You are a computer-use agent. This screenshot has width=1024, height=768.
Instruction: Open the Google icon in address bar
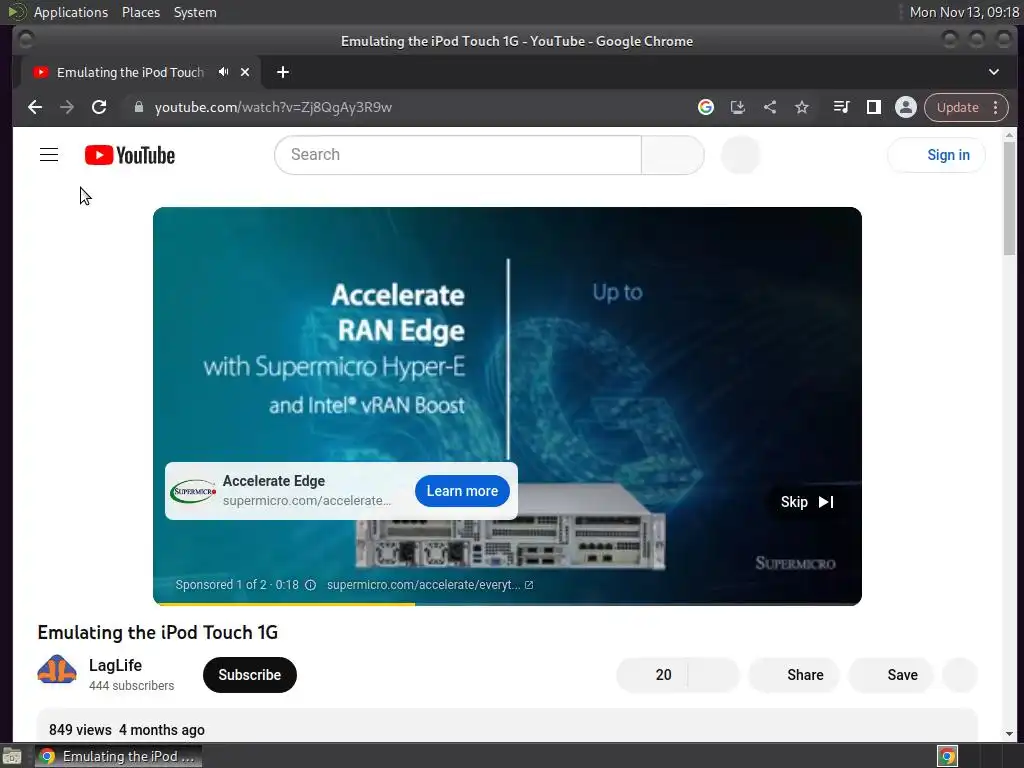(x=705, y=107)
